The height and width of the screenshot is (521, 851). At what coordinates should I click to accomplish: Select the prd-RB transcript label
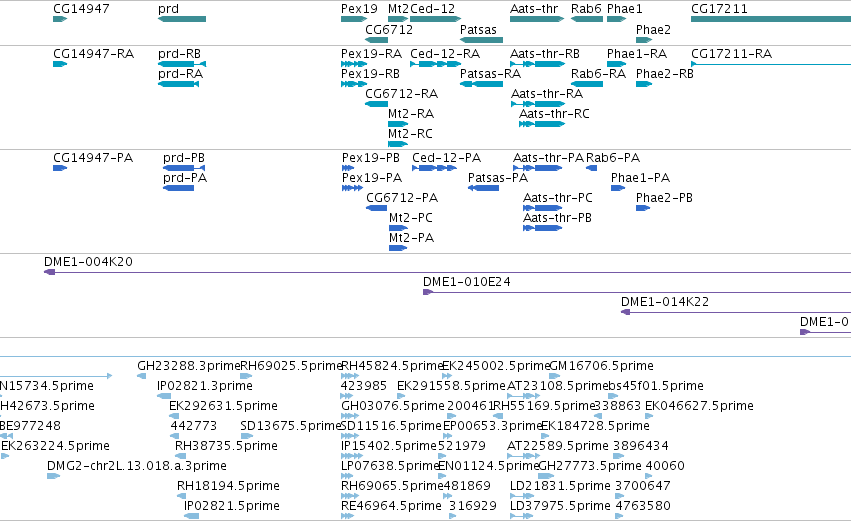coord(180,54)
